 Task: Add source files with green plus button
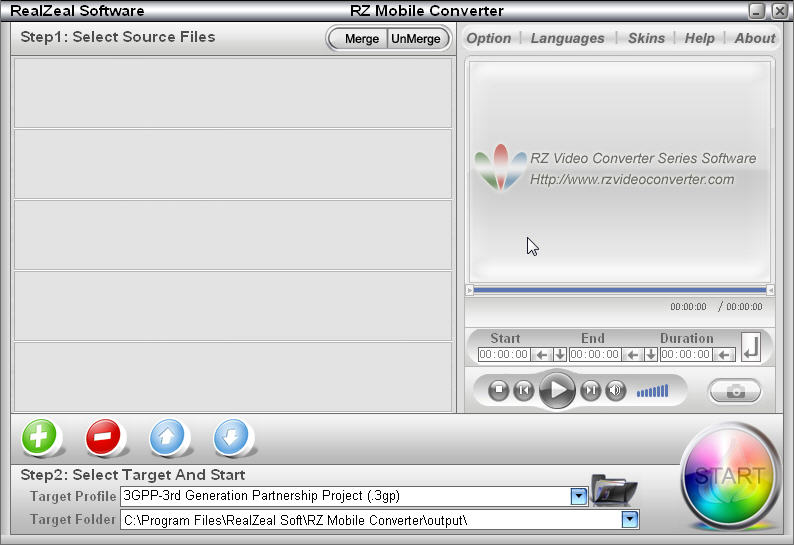click(39, 436)
